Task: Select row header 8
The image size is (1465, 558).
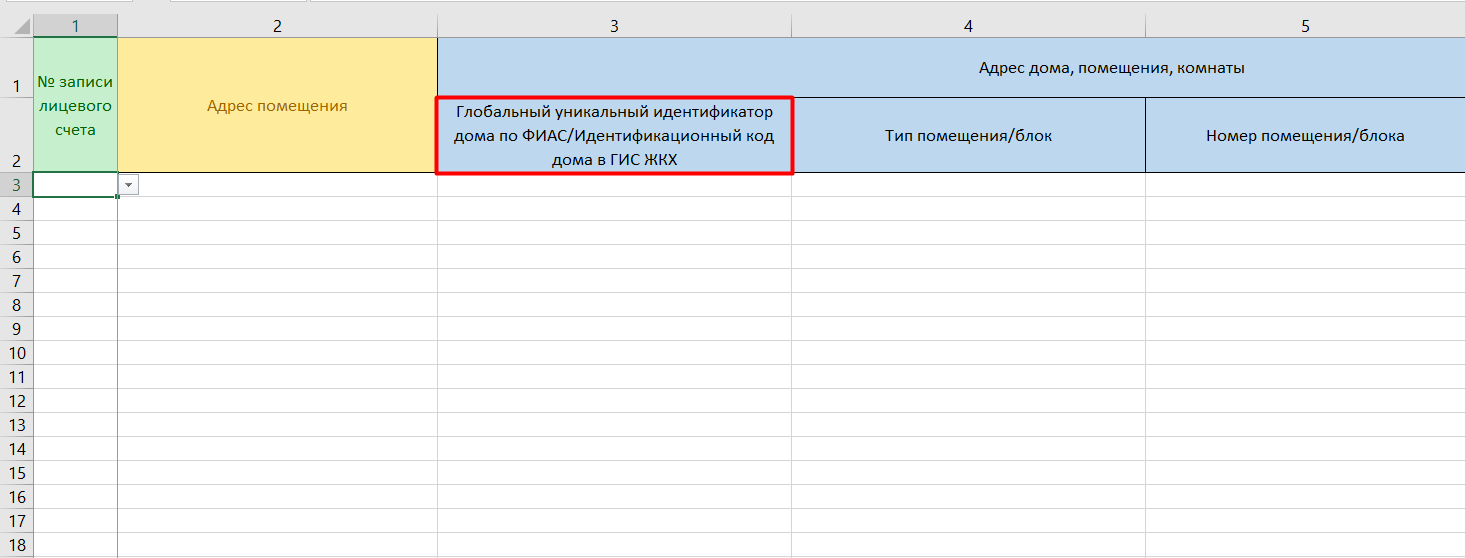Action: (16, 305)
